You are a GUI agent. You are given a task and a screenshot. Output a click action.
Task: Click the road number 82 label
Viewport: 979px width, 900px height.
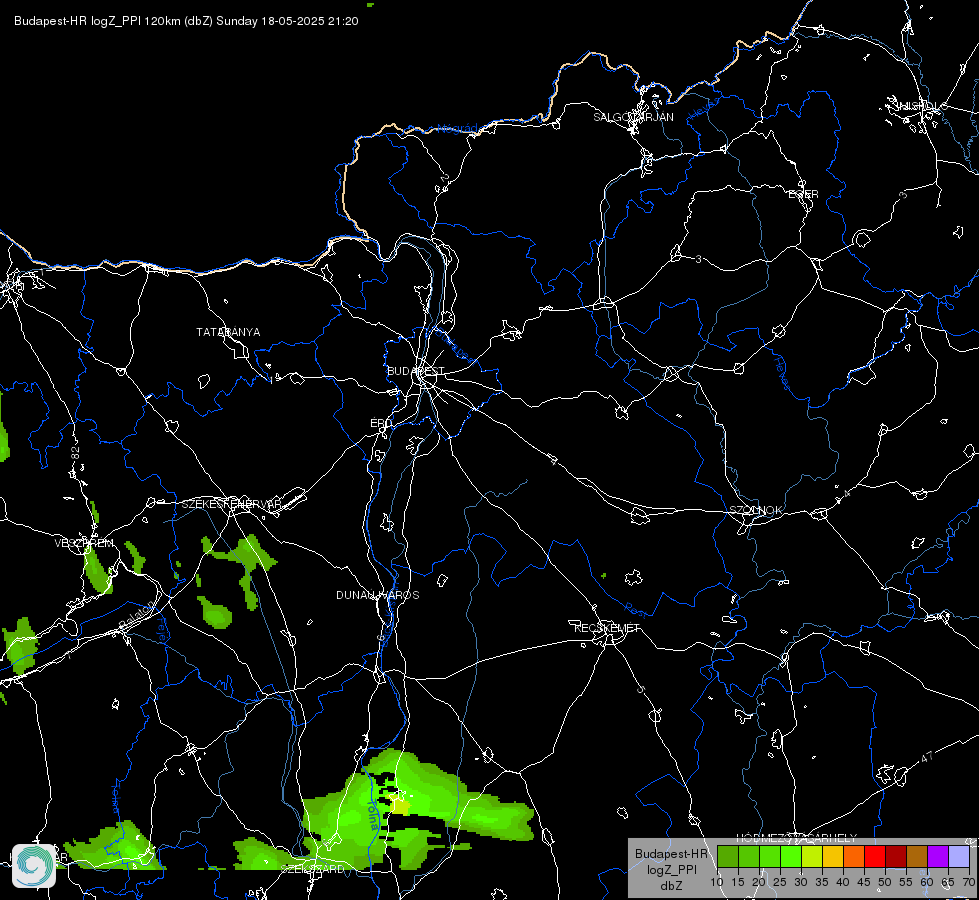(76, 454)
